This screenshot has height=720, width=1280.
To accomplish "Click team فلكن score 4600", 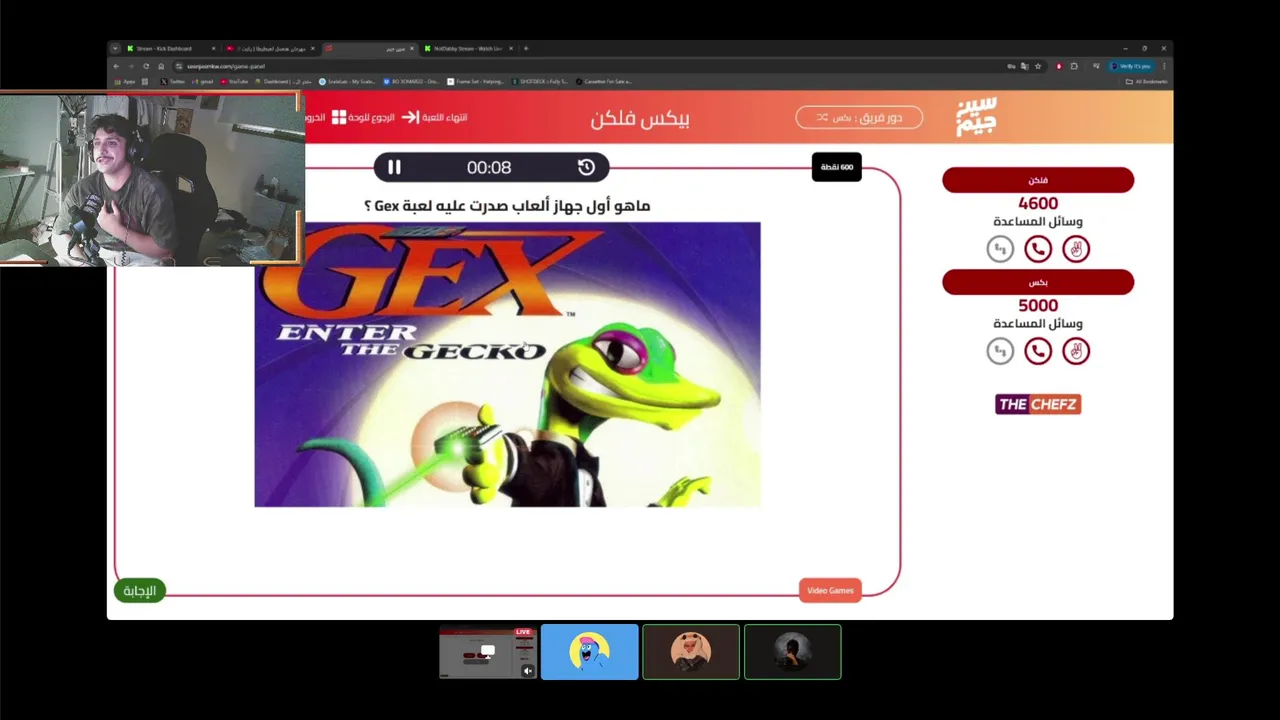I will pyautogui.click(x=1038, y=203).
